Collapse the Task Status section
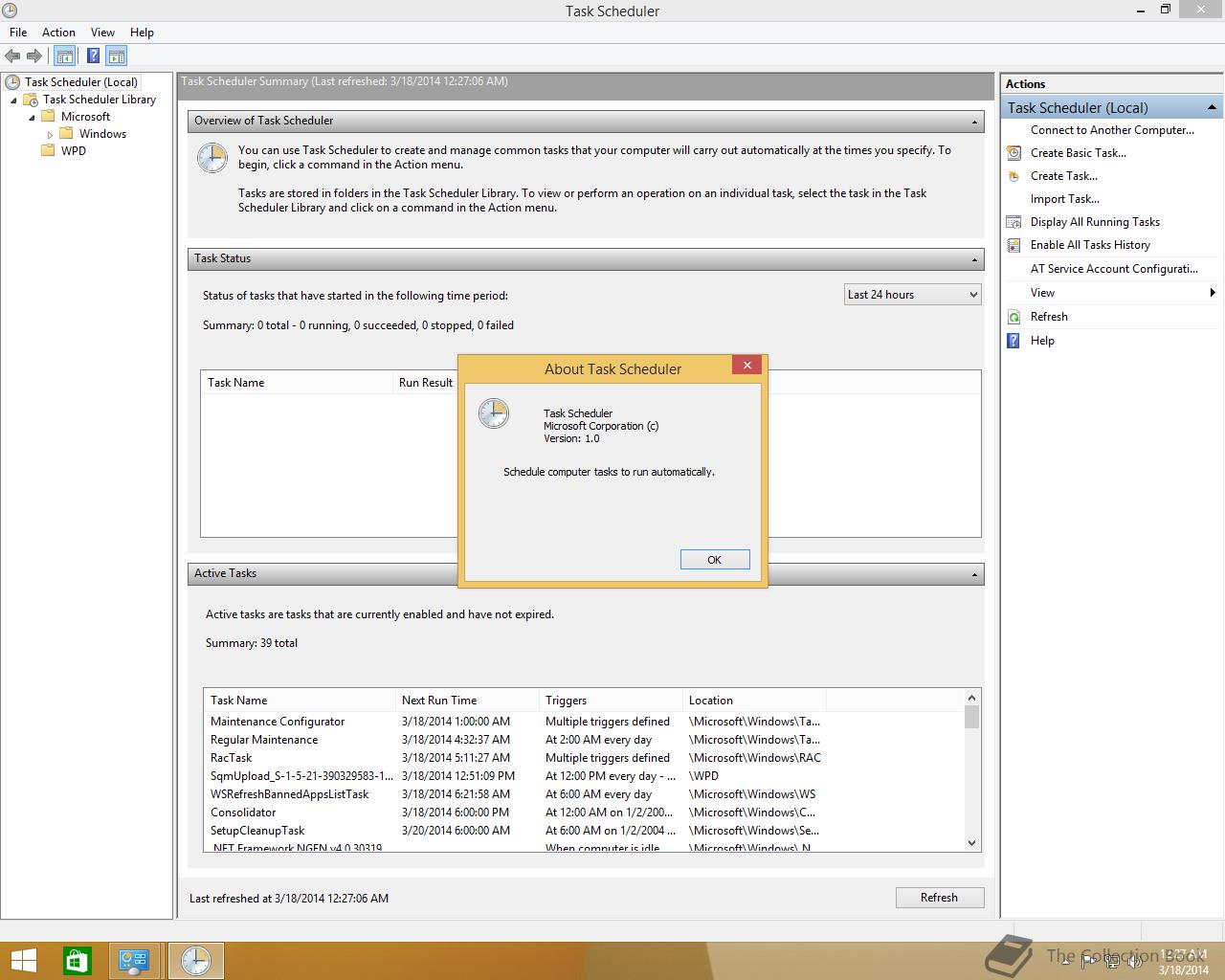The image size is (1225, 980). click(975, 259)
